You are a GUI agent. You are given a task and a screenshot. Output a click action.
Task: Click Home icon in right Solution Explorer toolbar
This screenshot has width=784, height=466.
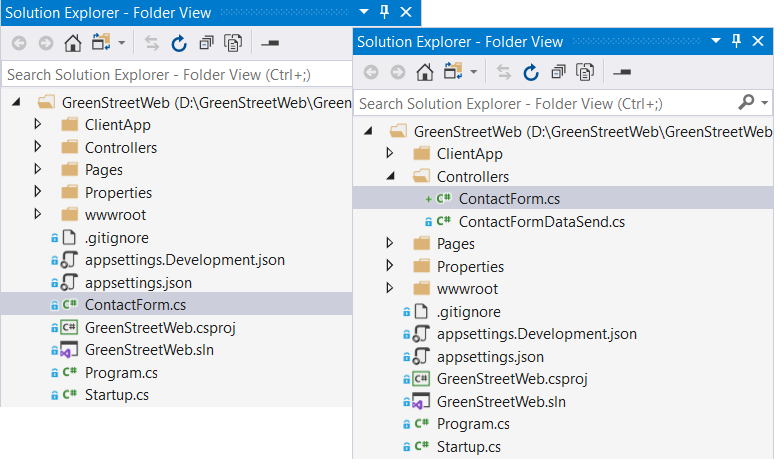[x=425, y=72]
